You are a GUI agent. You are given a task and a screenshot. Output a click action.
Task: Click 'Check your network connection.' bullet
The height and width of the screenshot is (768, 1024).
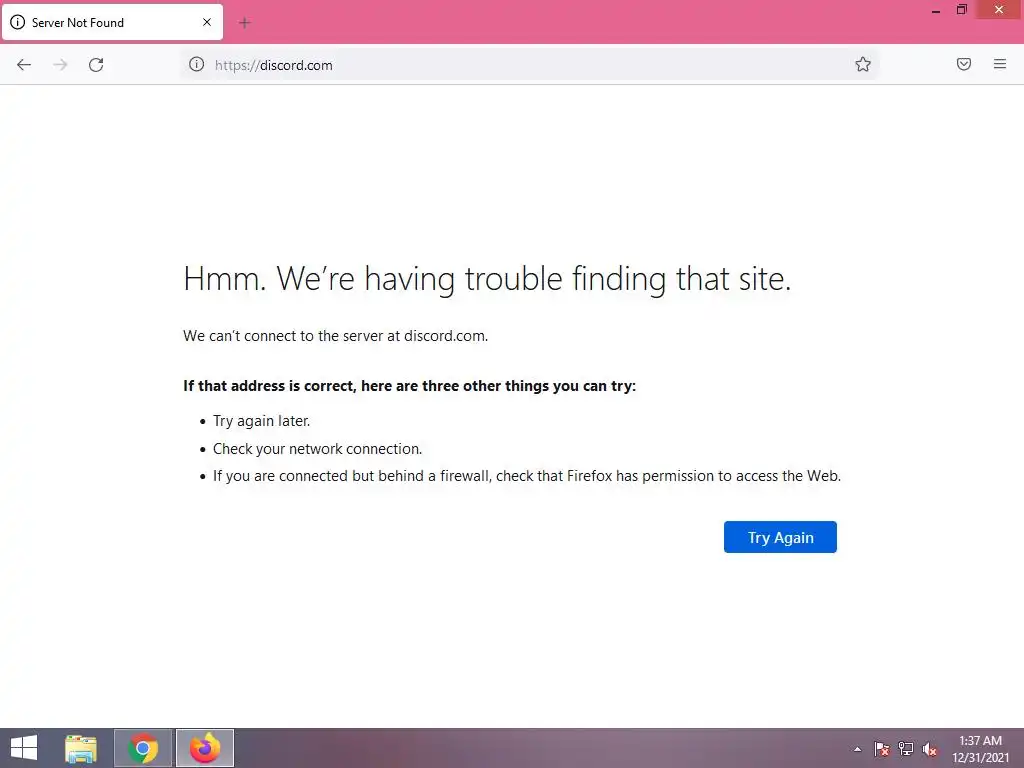[317, 449]
